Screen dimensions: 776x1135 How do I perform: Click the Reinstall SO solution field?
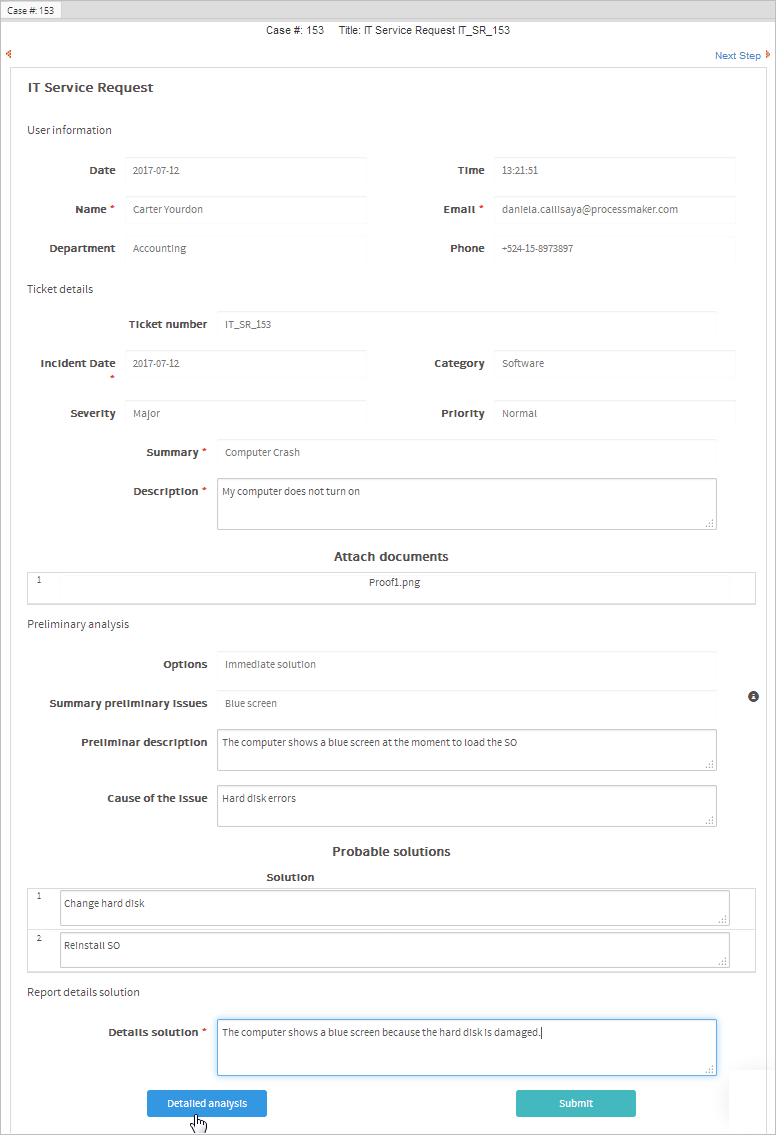click(x=394, y=950)
